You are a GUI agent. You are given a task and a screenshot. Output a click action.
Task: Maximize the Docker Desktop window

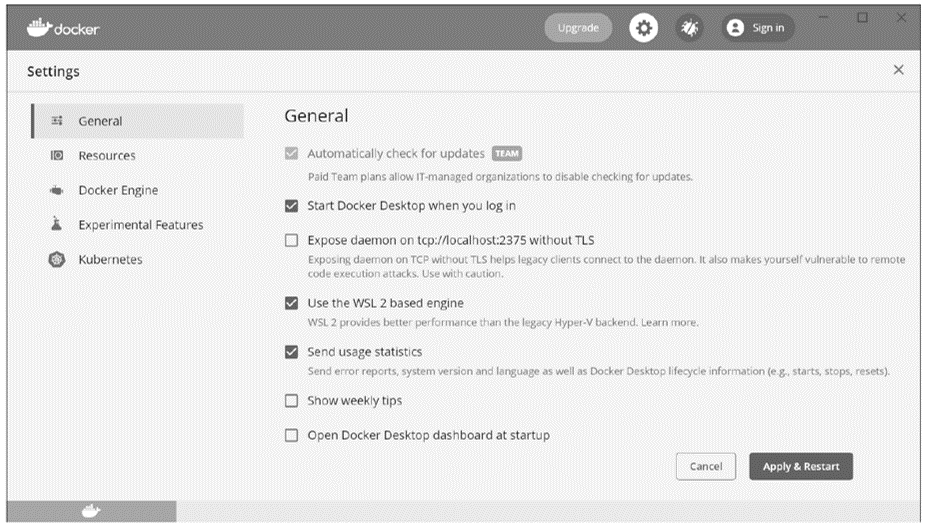tap(863, 18)
